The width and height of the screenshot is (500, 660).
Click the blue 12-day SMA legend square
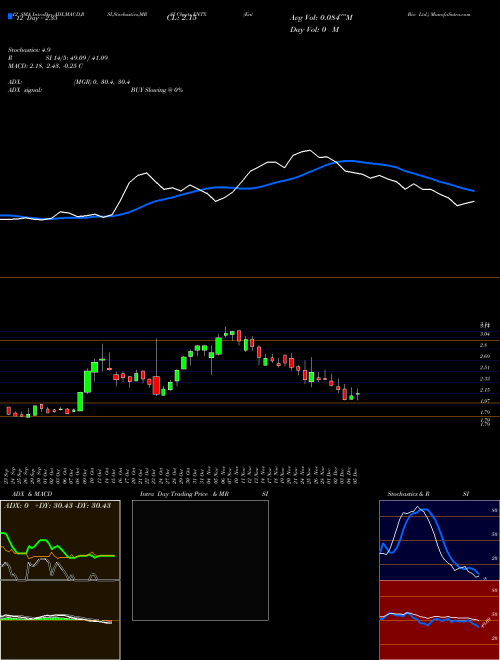click(x=11, y=16)
